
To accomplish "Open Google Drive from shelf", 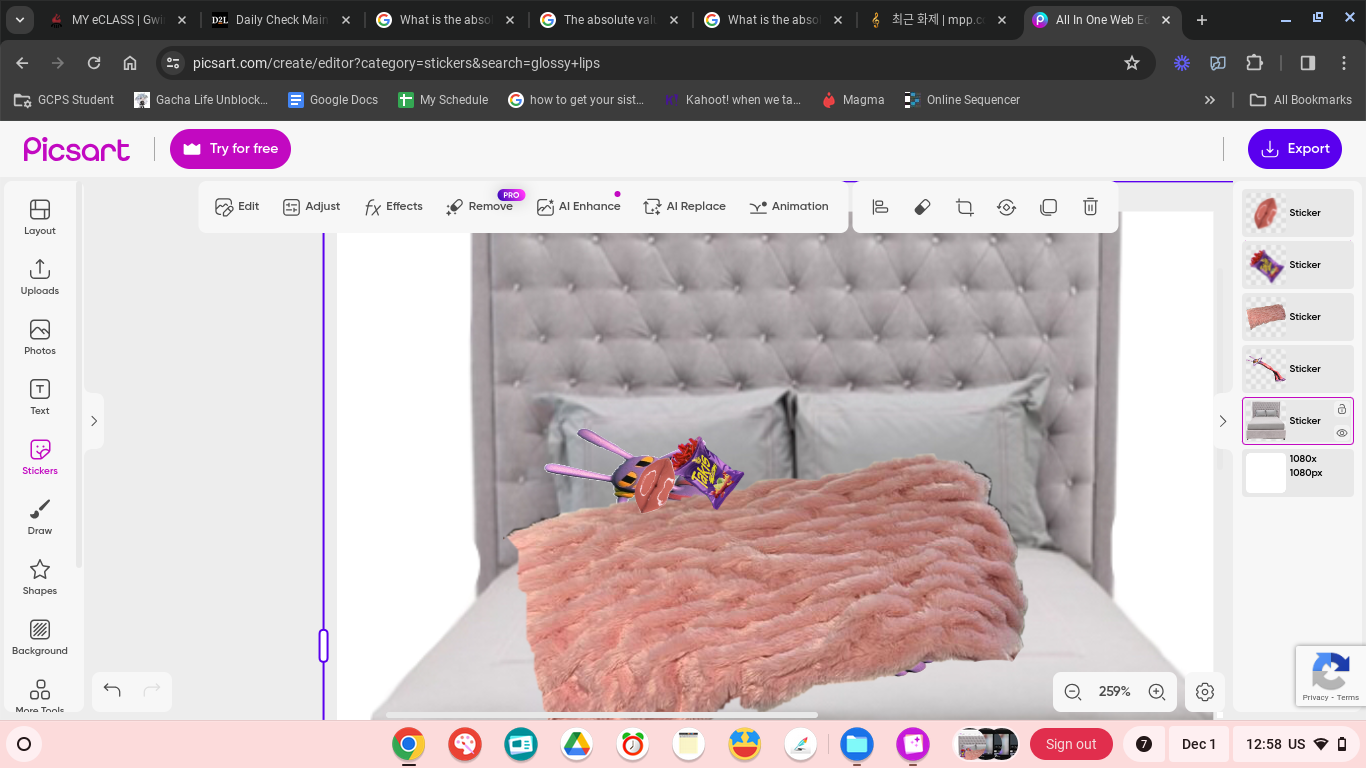I will 576,744.
